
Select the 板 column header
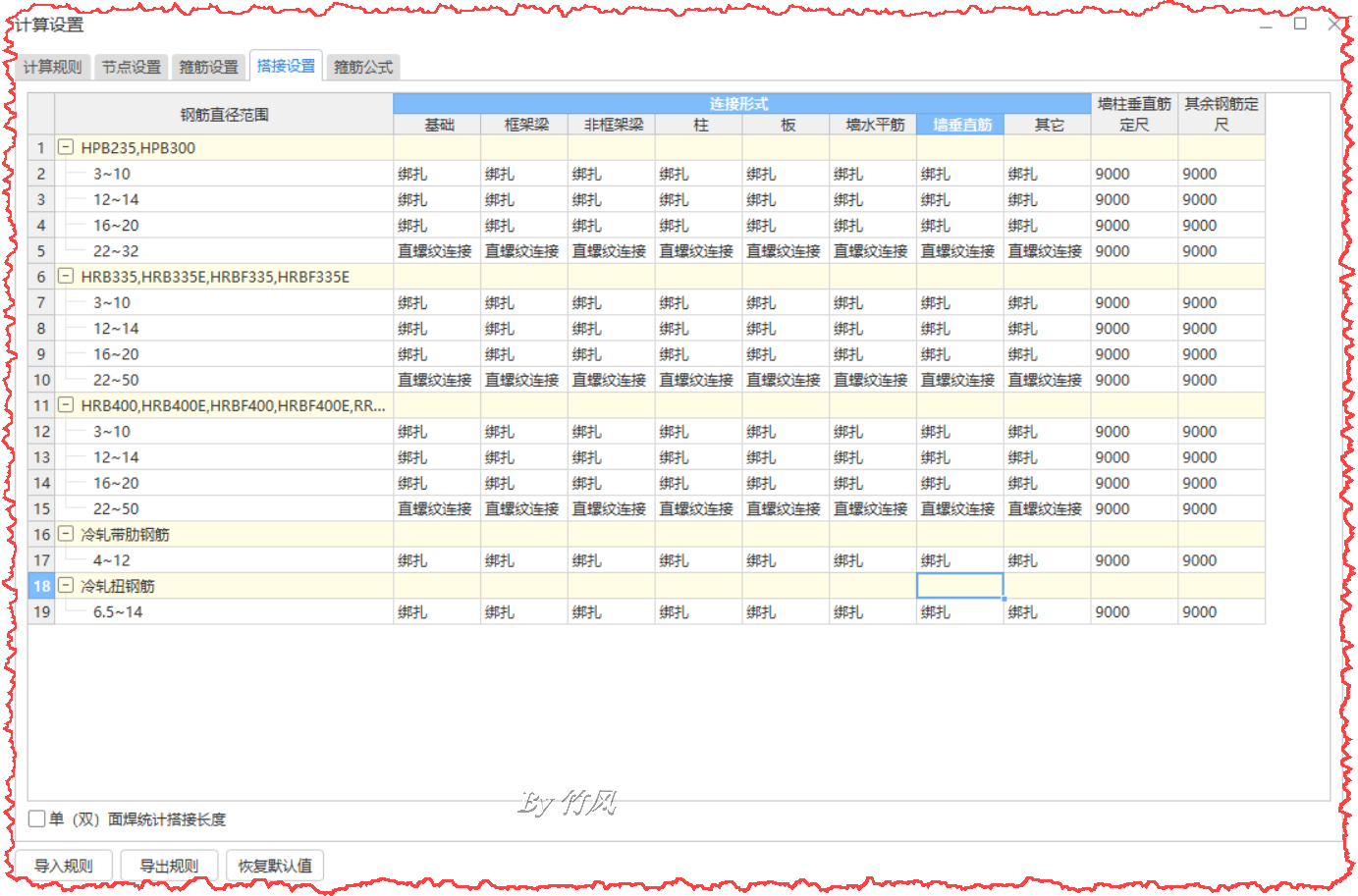point(787,125)
